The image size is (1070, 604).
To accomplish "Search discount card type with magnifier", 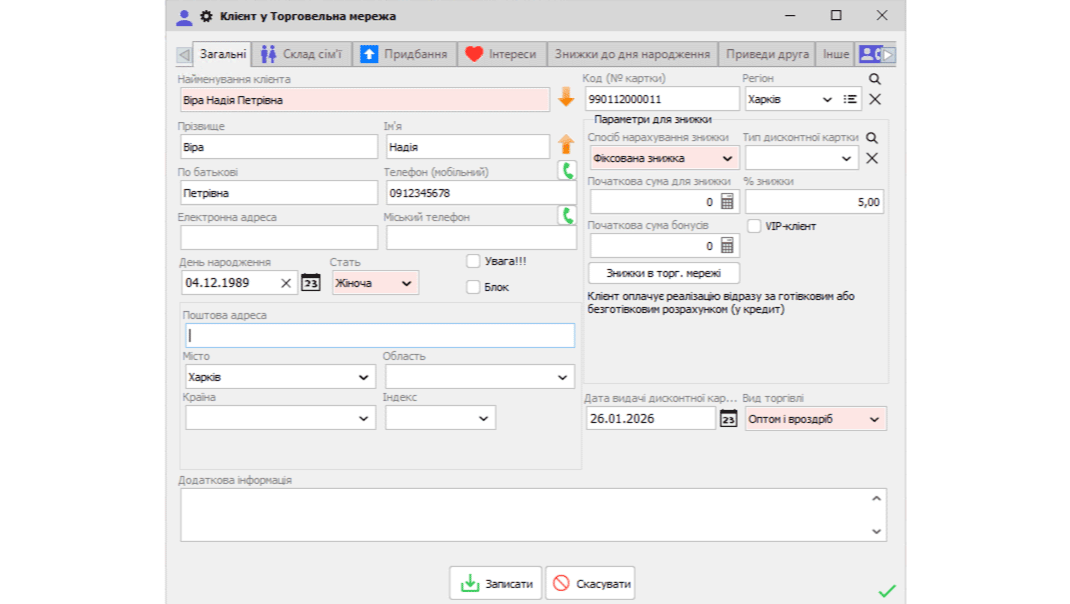I will (x=872, y=138).
